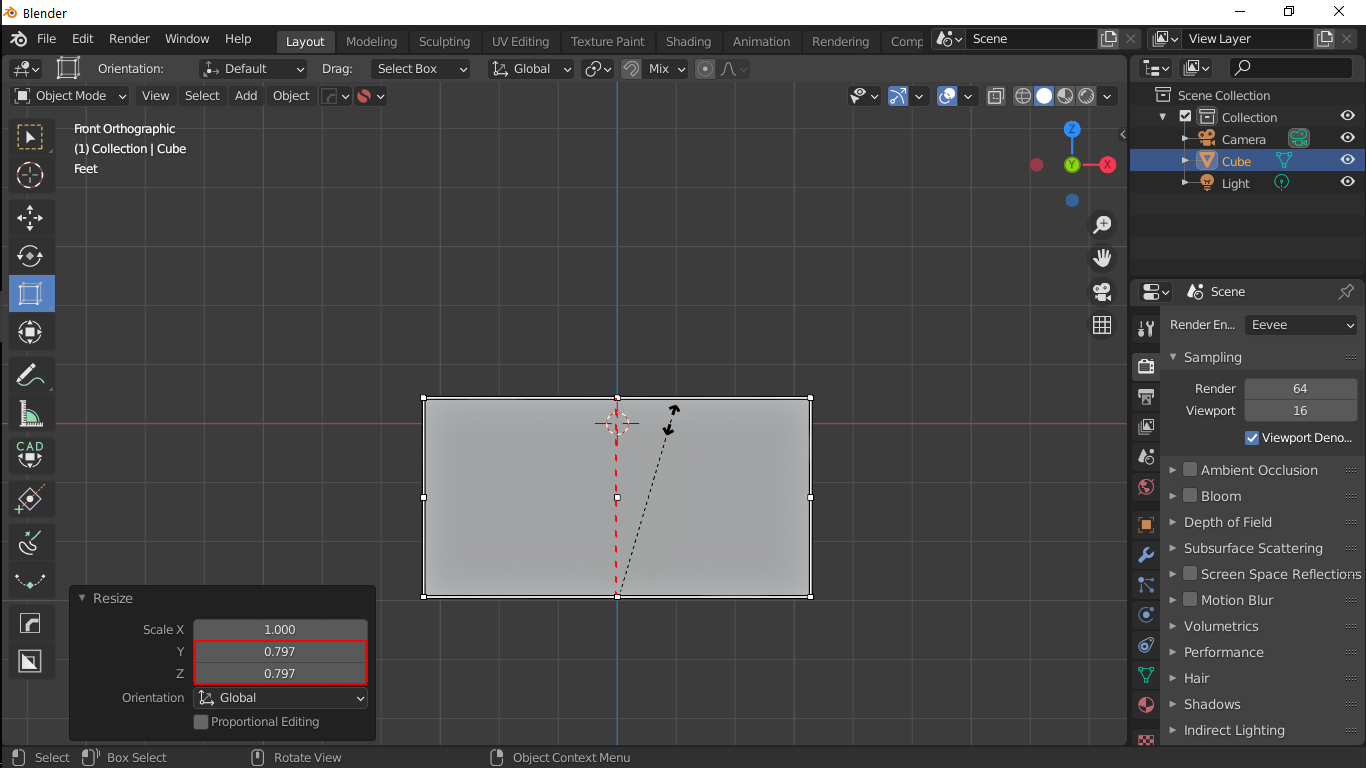Screen dimensions: 1366x768
Task: Click the Render samples value 64
Action: pyautogui.click(x=1301, y=389)
